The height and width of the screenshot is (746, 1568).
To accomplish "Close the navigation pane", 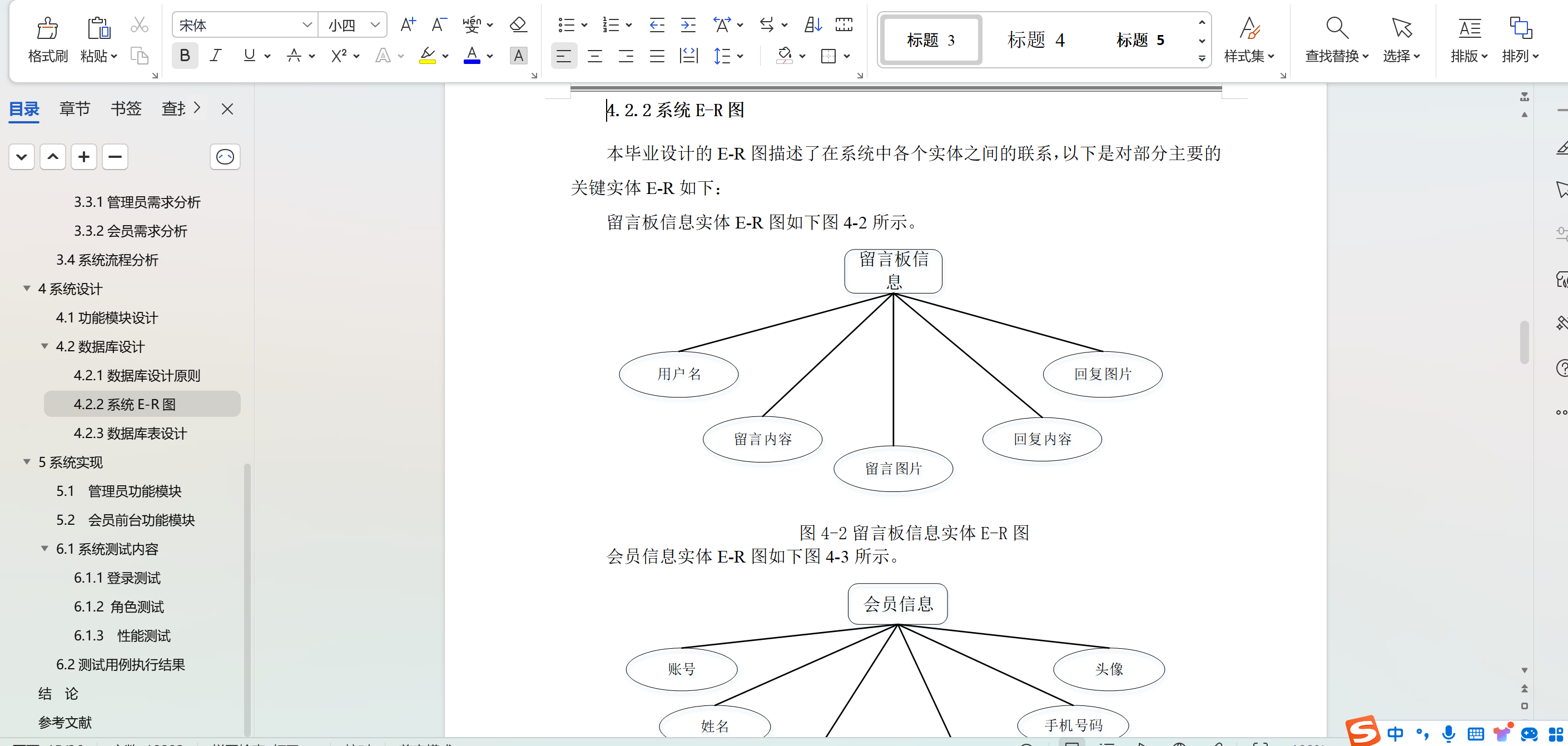I will point(227,109).
